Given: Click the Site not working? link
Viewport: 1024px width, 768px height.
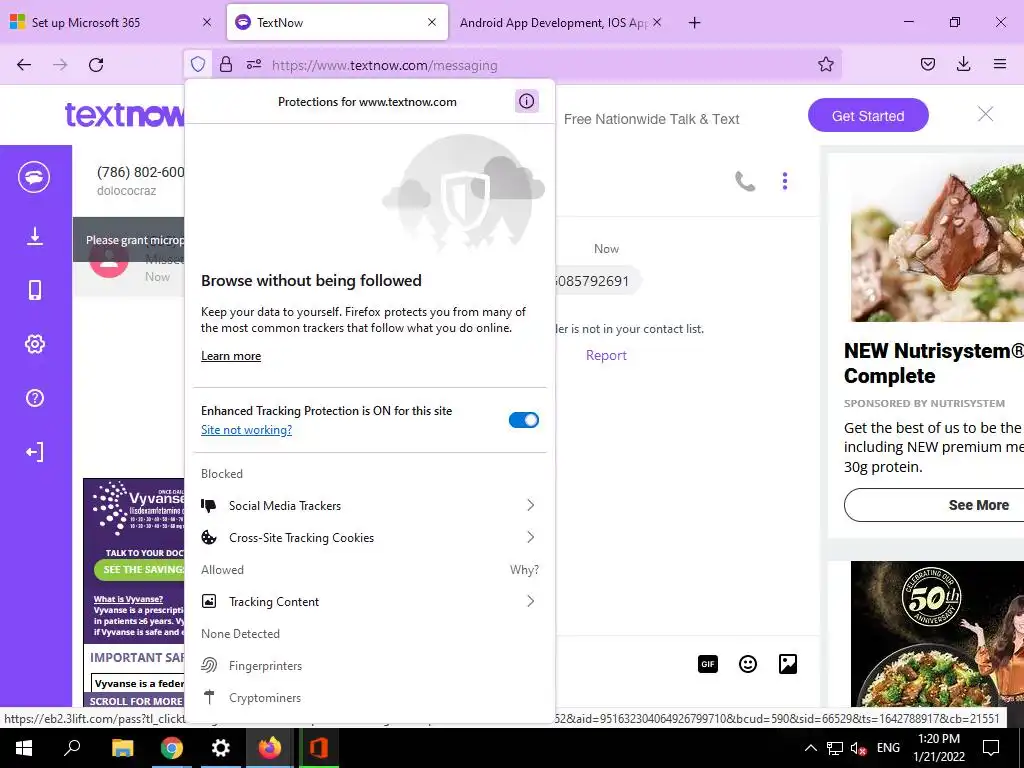Looking at the screenshot, I should [246, 430].
